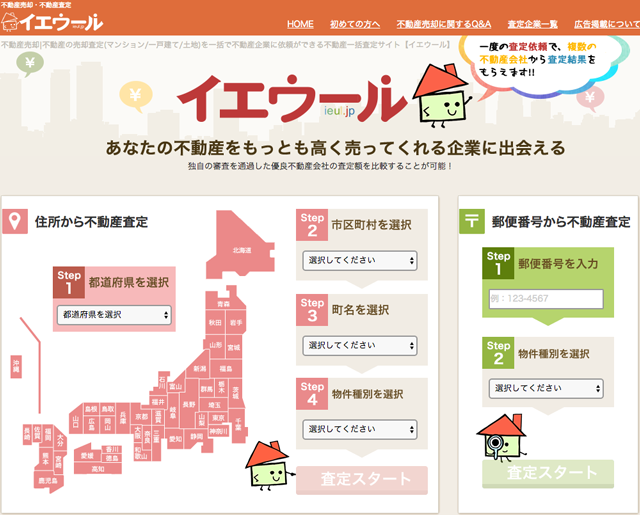Expand the Step 3 町名 dropdown
This screenshot has height=515, width=640.
pos(360,346)
